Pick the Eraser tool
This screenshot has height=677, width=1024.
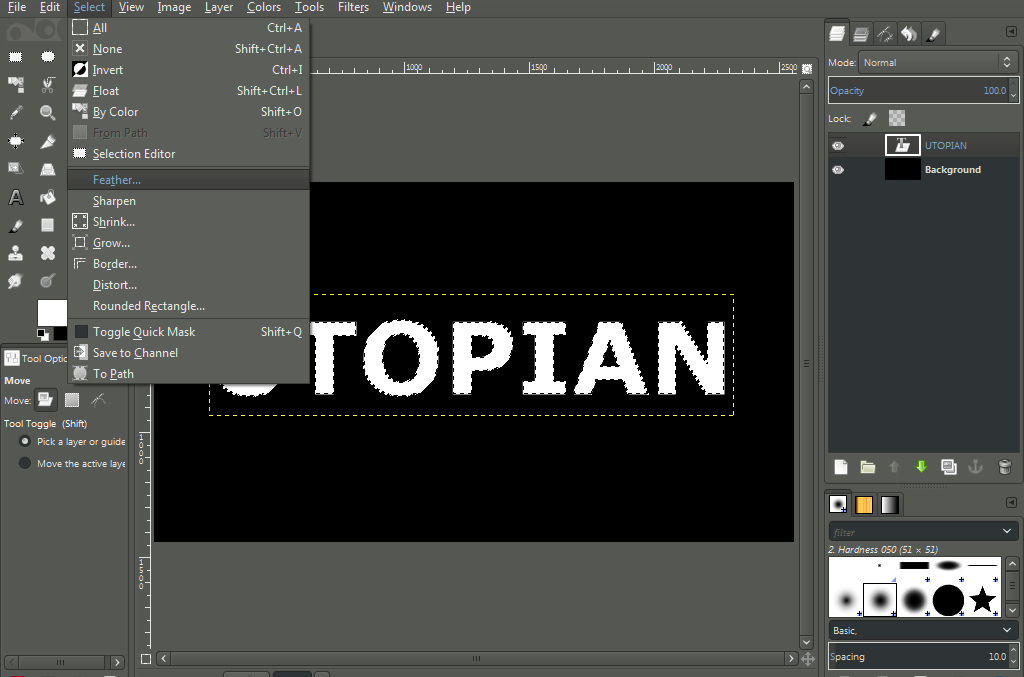tap(48, 225)
